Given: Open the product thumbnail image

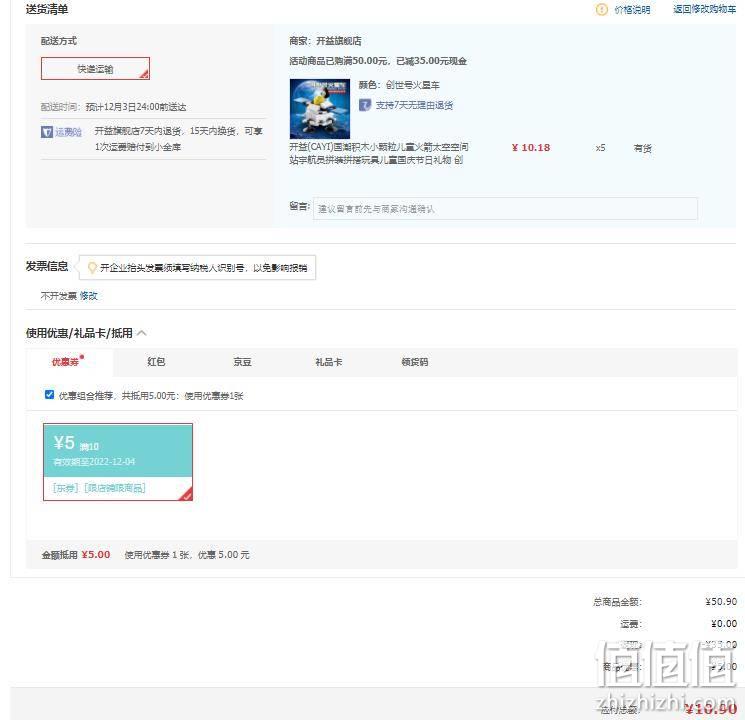Looking at the screenshot, I should [320, 109].
